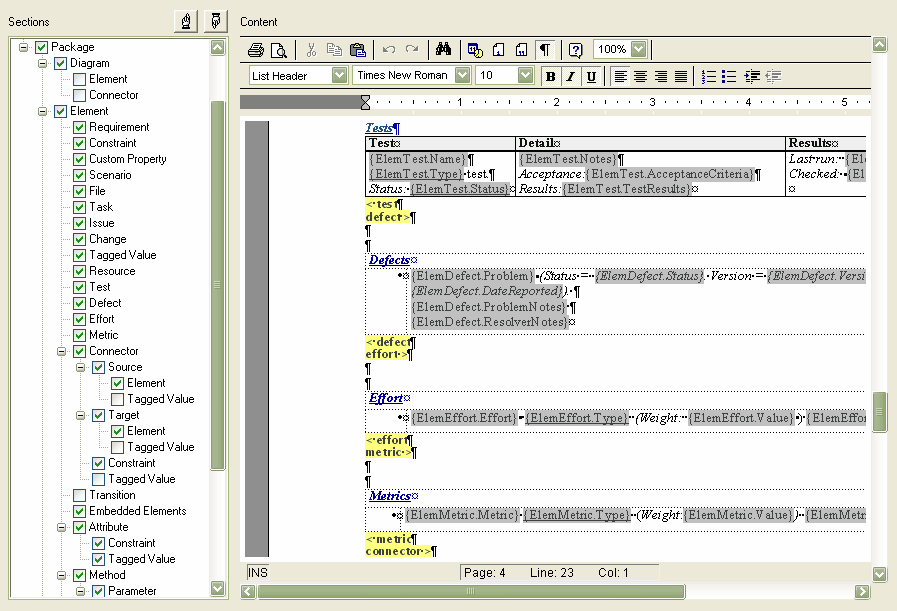The image size is (897, 611).
Task: Uncheck the Requirement section checkbox
Action: point(80,127)
